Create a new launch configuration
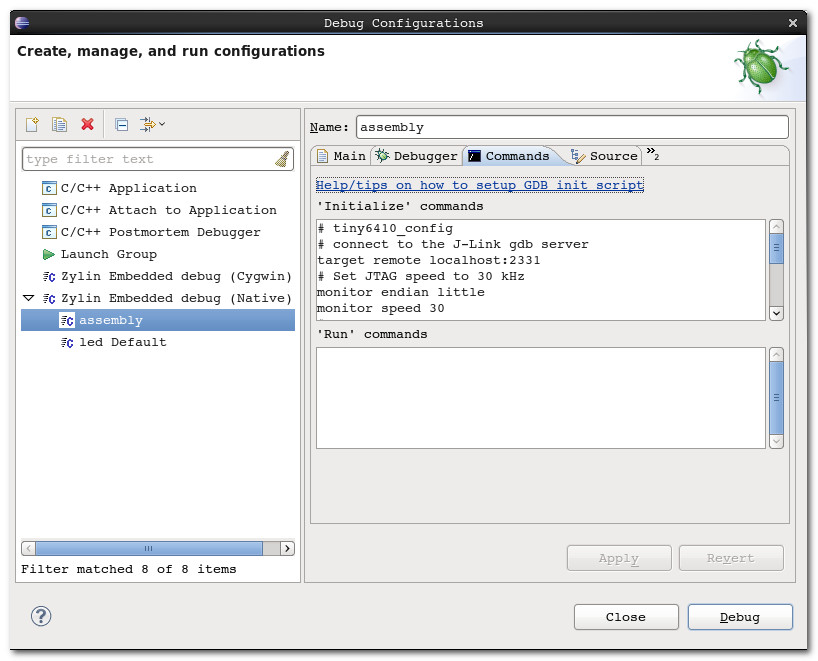 (x=32, y=124)
